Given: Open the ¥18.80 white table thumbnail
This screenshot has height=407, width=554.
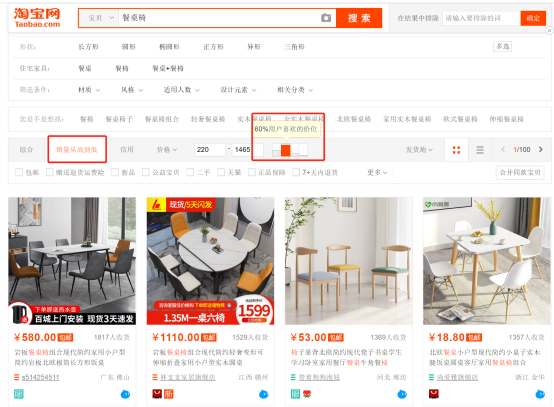Looking at the screenshot, I should pos(487,261).
